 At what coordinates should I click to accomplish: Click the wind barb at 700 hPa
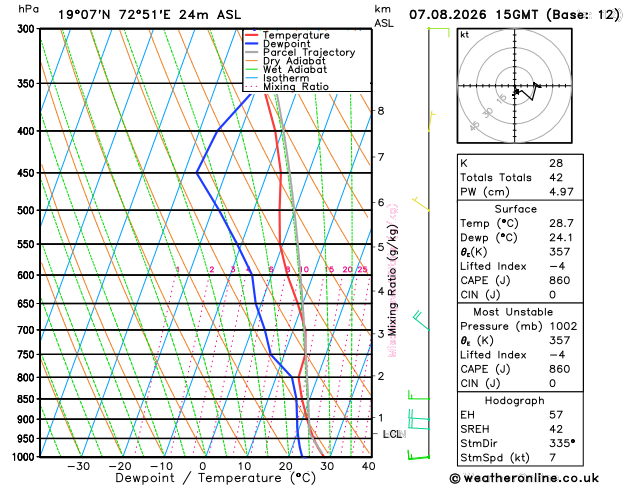pyautogui.click(x=421, y=320)
